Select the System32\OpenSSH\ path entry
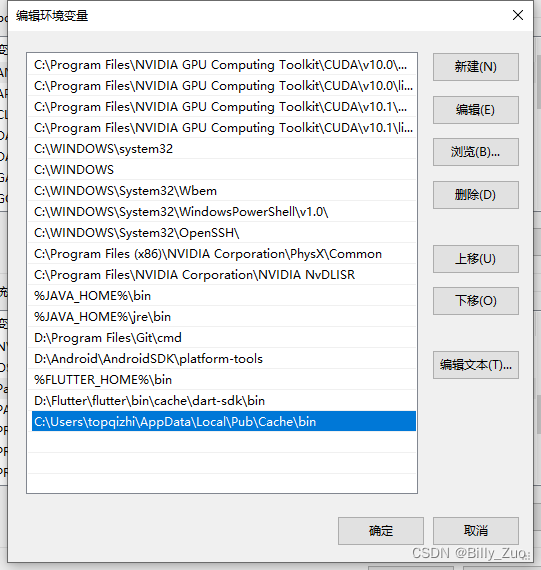541x570 pixels. tap(222, 233)
